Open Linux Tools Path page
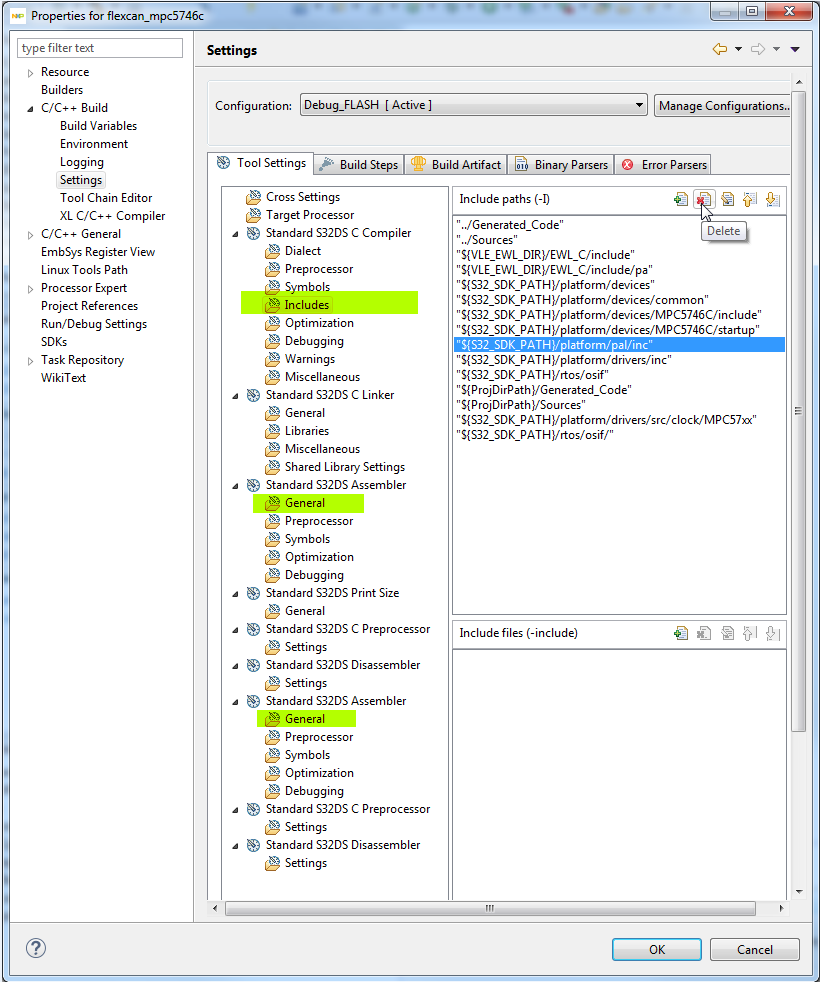The image size is (820, 982). 84,270
